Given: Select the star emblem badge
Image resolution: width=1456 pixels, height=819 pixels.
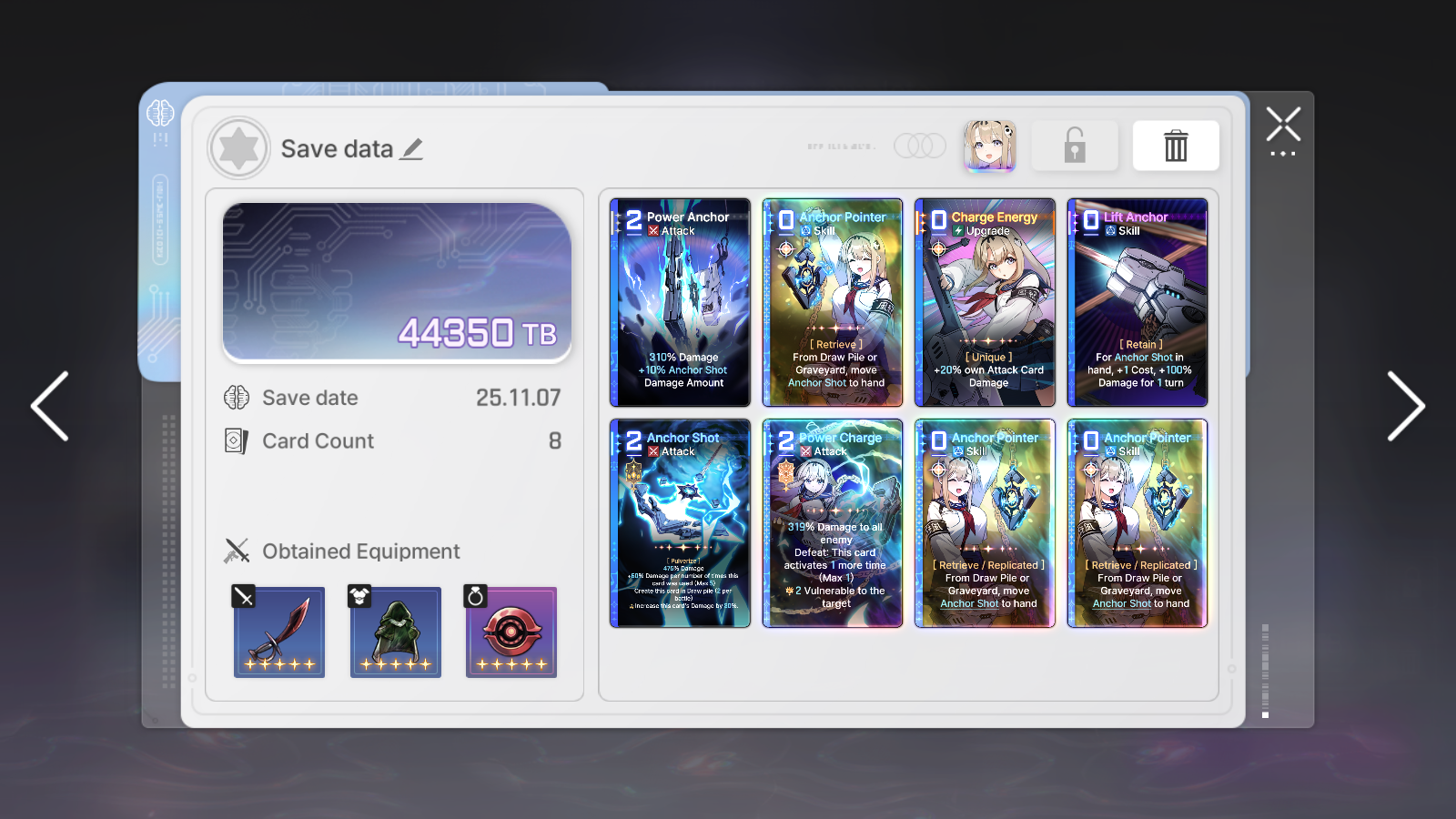Looking at the screenshot, I should tap(238, 147).
